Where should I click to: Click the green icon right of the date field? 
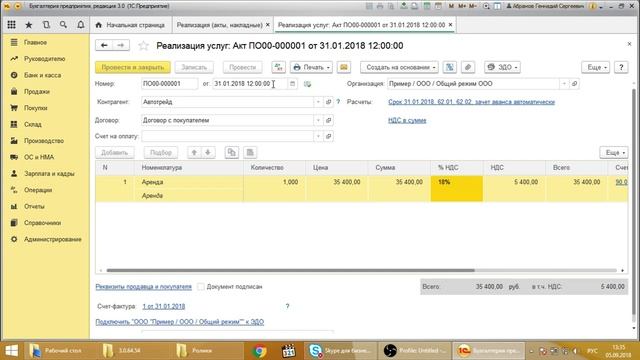coord(307,84)
